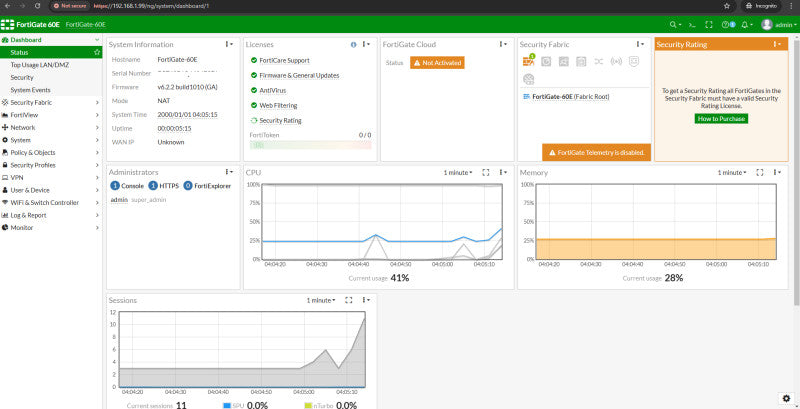Screen dimensions: 800x409
Task: Open CPU widget time range dropdown
Action: (458, 173)
